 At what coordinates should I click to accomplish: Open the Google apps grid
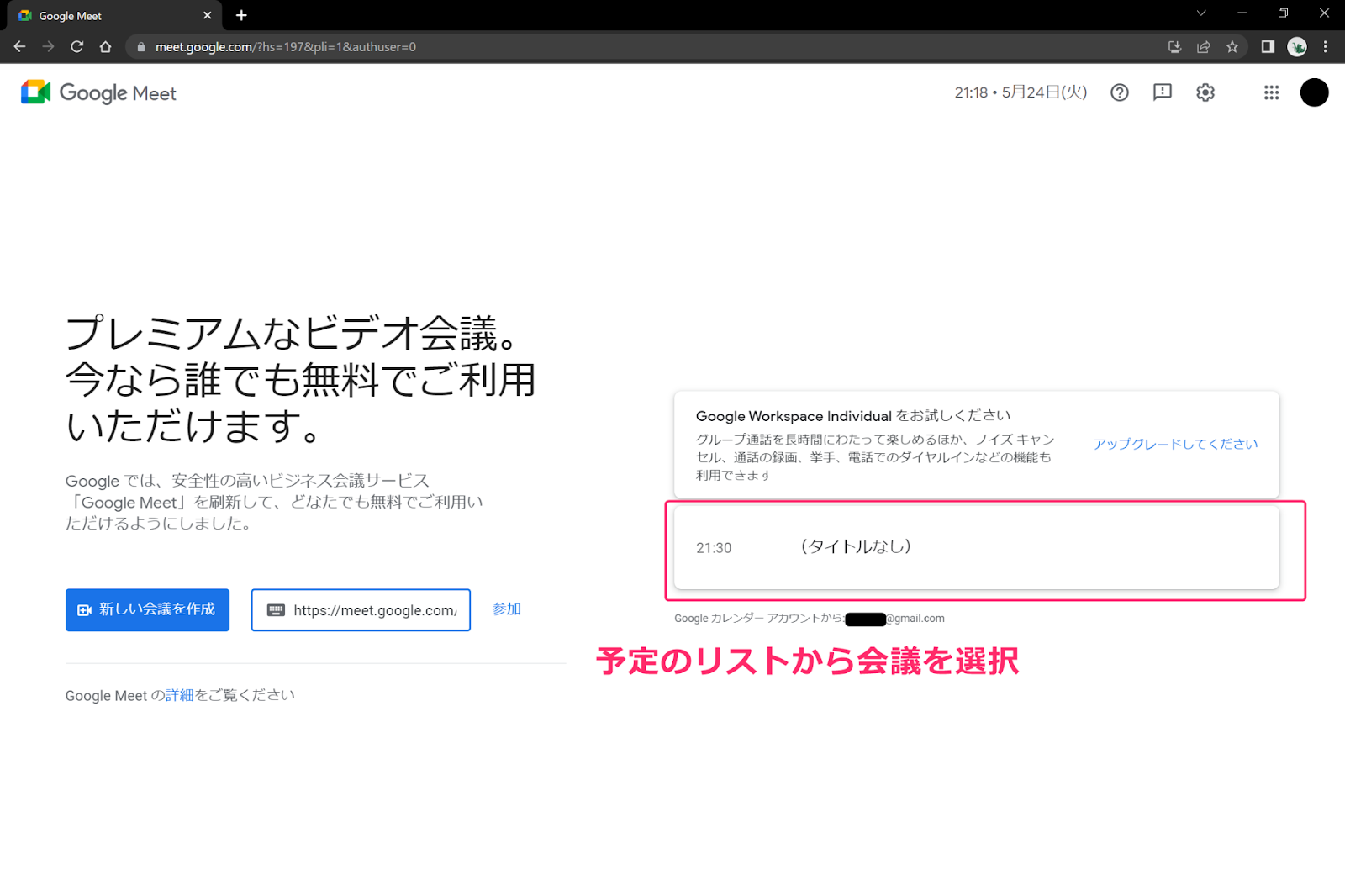pyautogui.click(x=1271, y=92)
